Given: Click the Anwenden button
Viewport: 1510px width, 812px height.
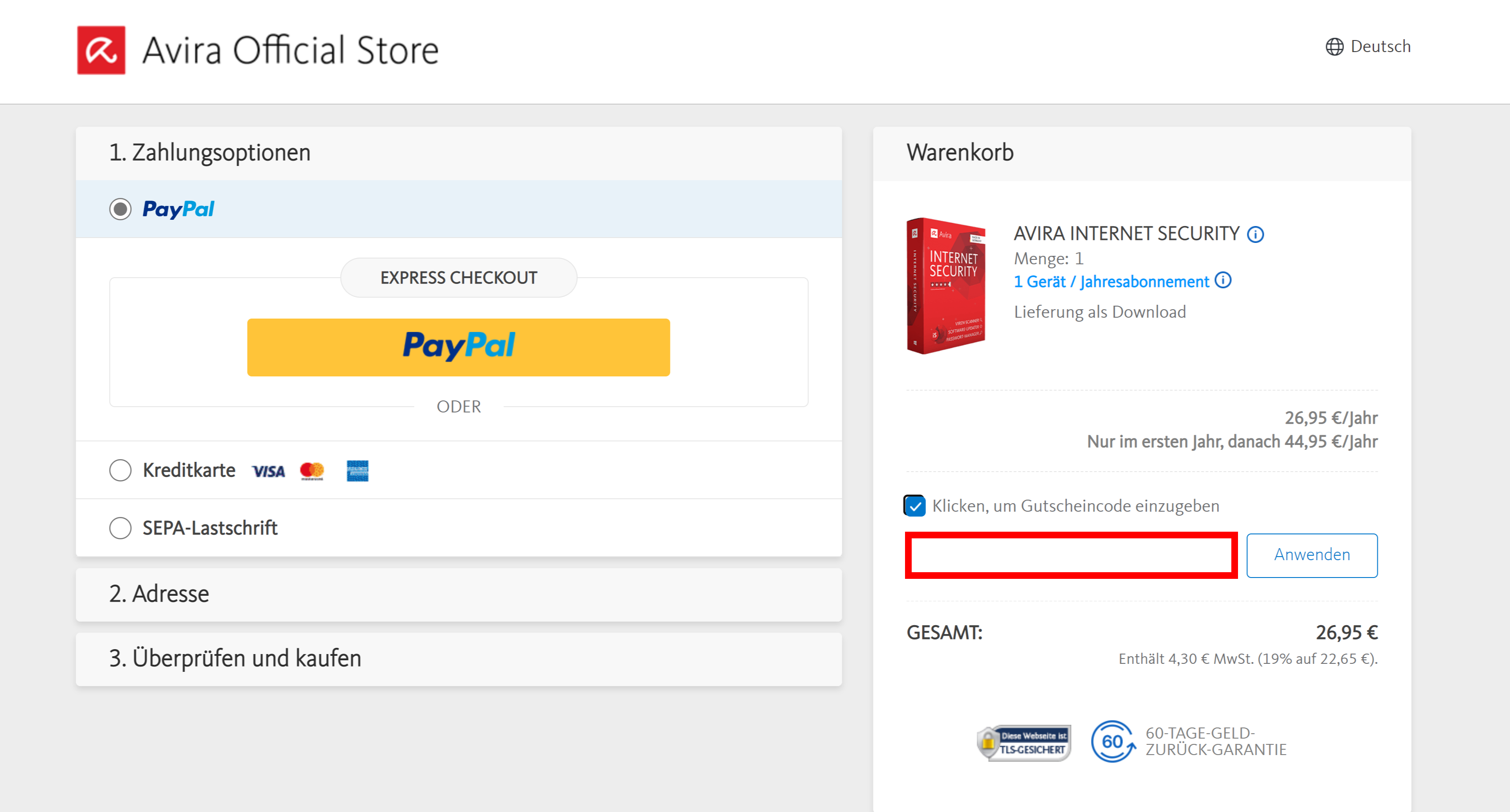Looking at the screenshot, I should pyautogui.click(x=1312, y=555).
